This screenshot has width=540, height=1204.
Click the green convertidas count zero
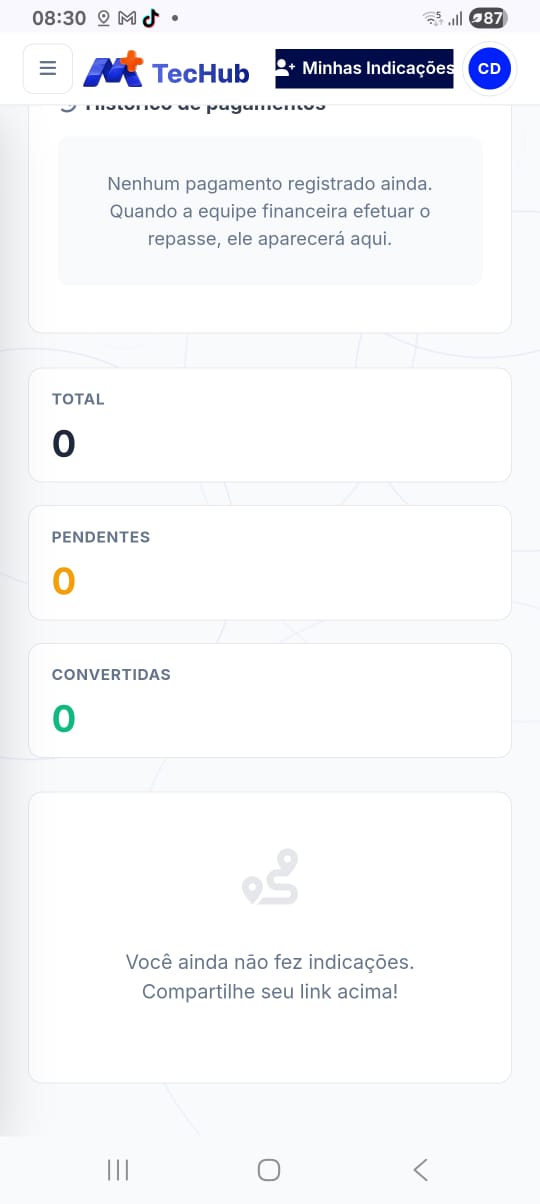point(64,718)
